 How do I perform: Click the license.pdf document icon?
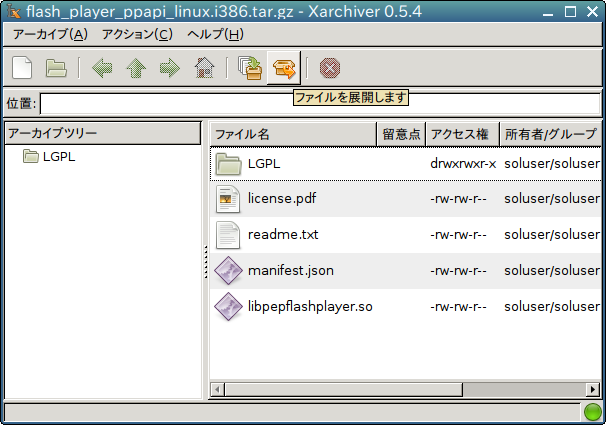tap(228, 199)
